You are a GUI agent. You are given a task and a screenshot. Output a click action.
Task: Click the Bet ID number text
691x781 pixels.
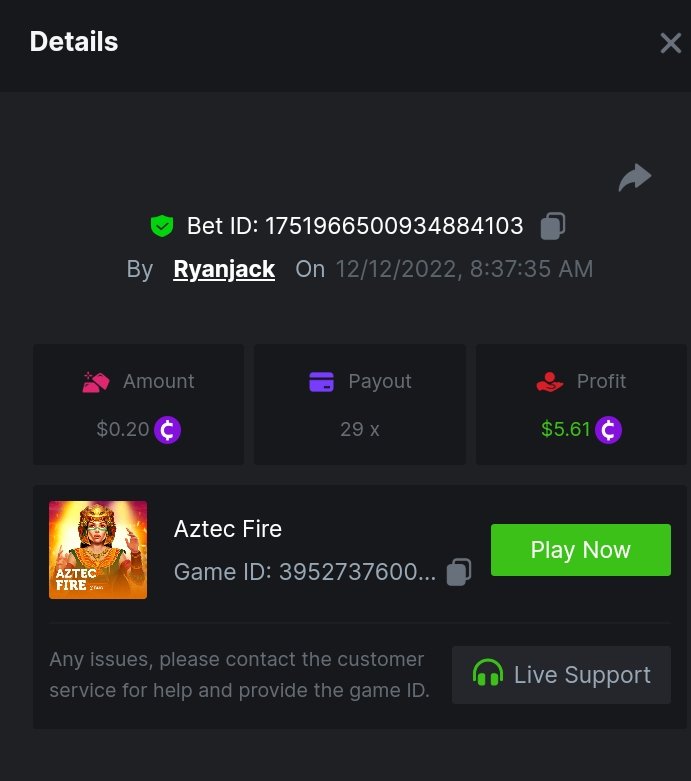(x=394, y=226)
